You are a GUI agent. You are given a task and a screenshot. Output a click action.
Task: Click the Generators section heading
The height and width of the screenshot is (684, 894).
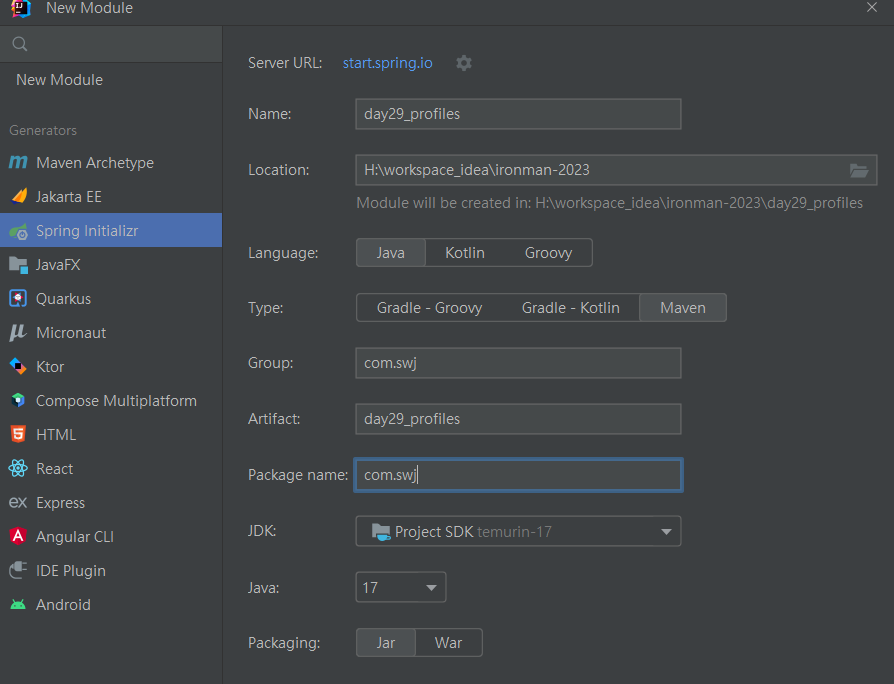pos(43,131)
